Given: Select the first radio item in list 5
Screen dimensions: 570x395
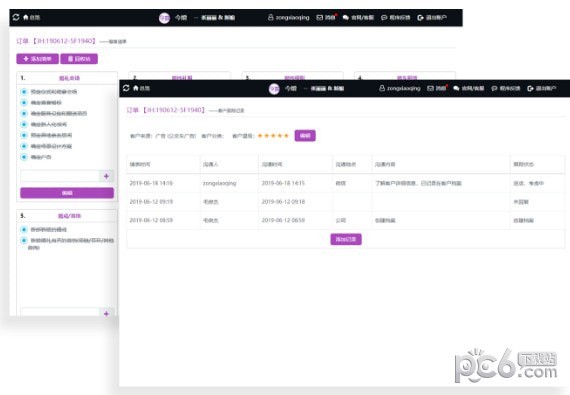Looking at the screenshot, I should tap(24, 229).
